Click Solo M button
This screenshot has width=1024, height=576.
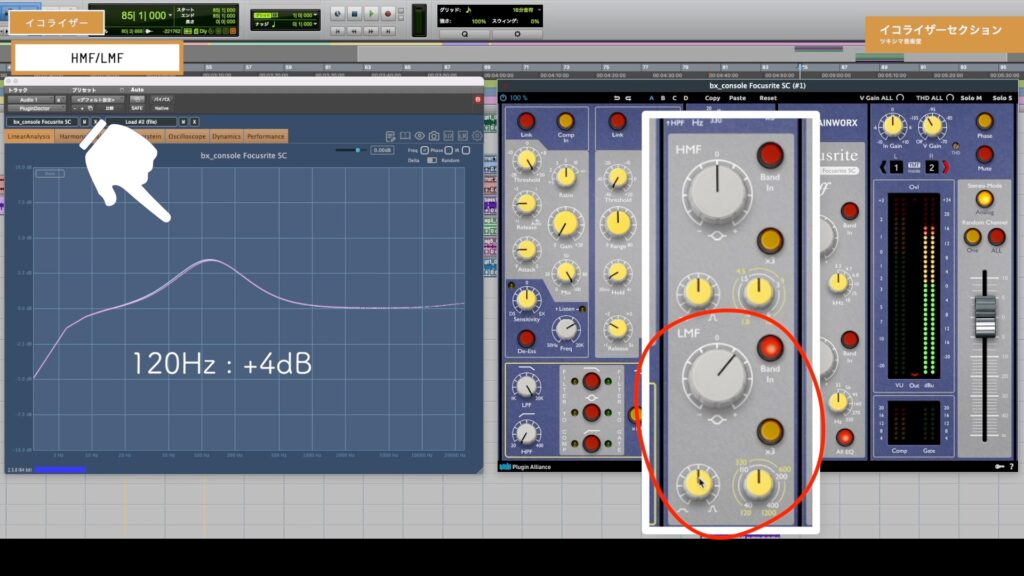click(971, 98)
